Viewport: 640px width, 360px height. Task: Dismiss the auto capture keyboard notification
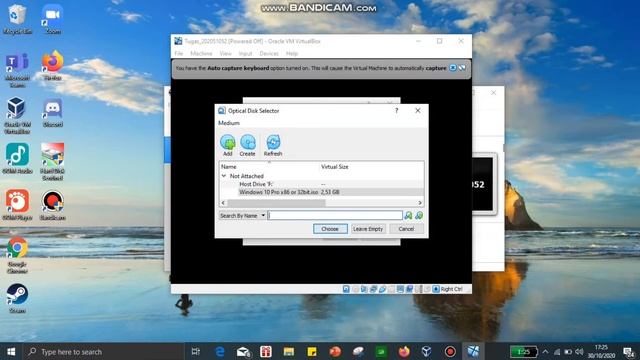click(453, 68)
